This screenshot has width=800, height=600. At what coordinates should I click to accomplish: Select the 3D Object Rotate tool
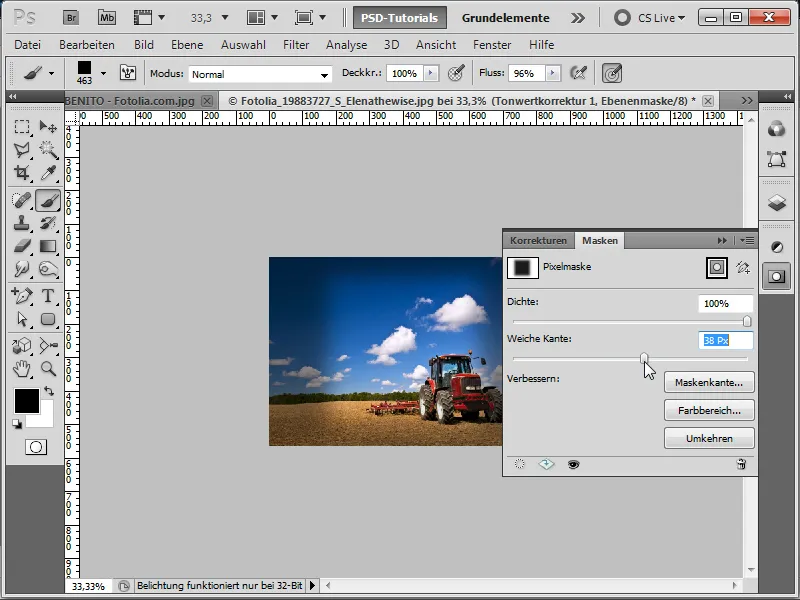21,346
